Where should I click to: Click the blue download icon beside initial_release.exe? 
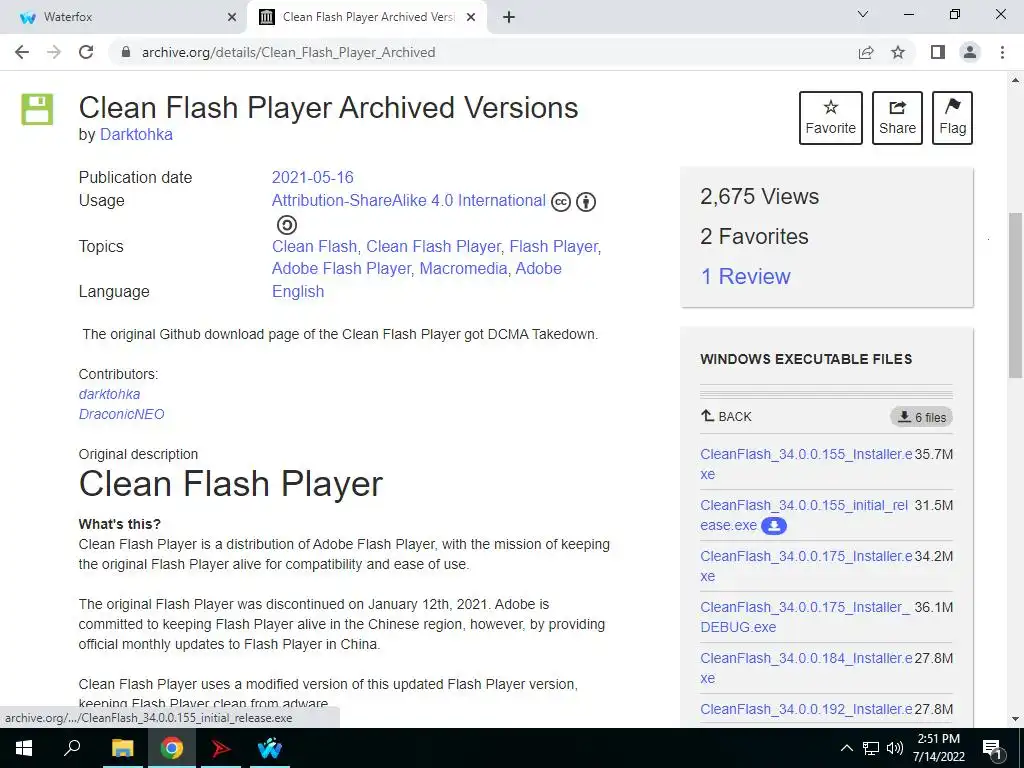point(774,526)
